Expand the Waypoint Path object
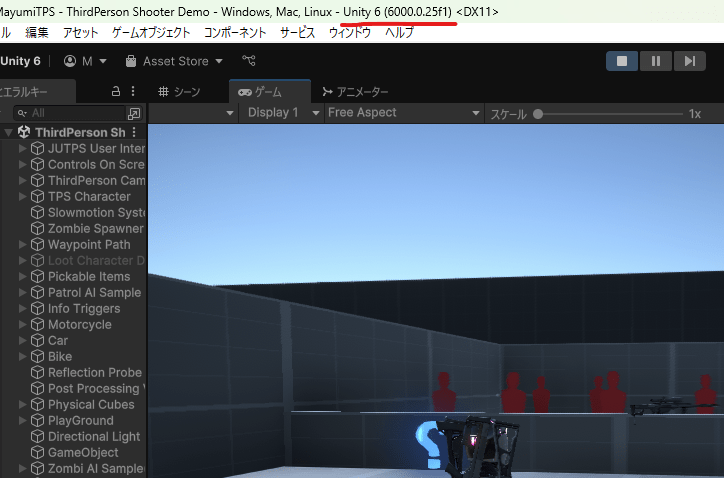Screen dimensions: 724x478 22,244
